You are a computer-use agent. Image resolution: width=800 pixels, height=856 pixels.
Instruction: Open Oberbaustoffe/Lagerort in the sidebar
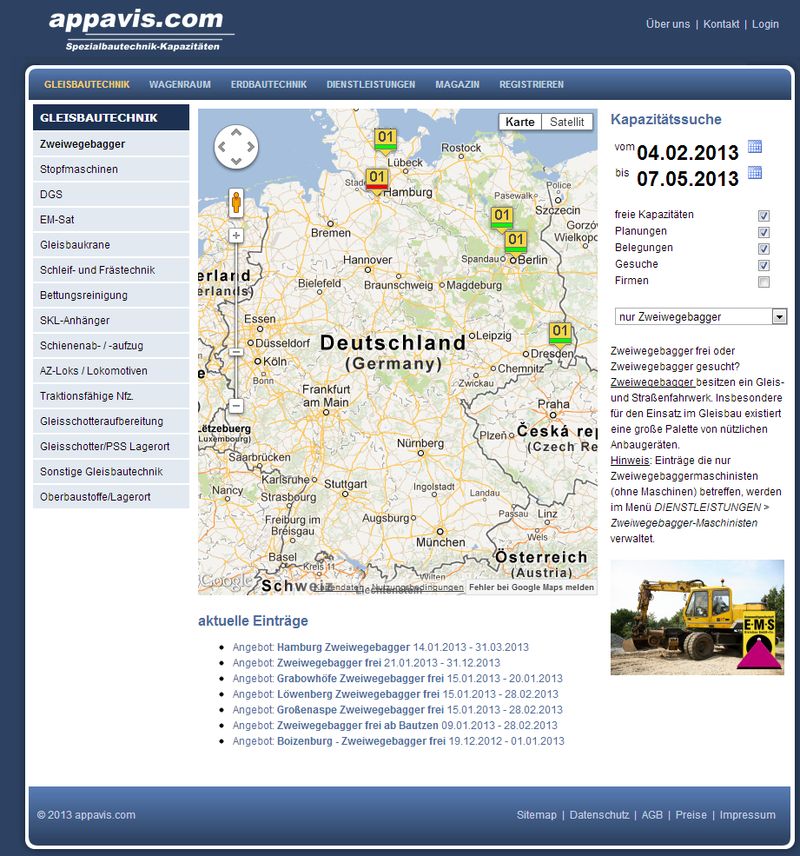(x=111, y=497)
